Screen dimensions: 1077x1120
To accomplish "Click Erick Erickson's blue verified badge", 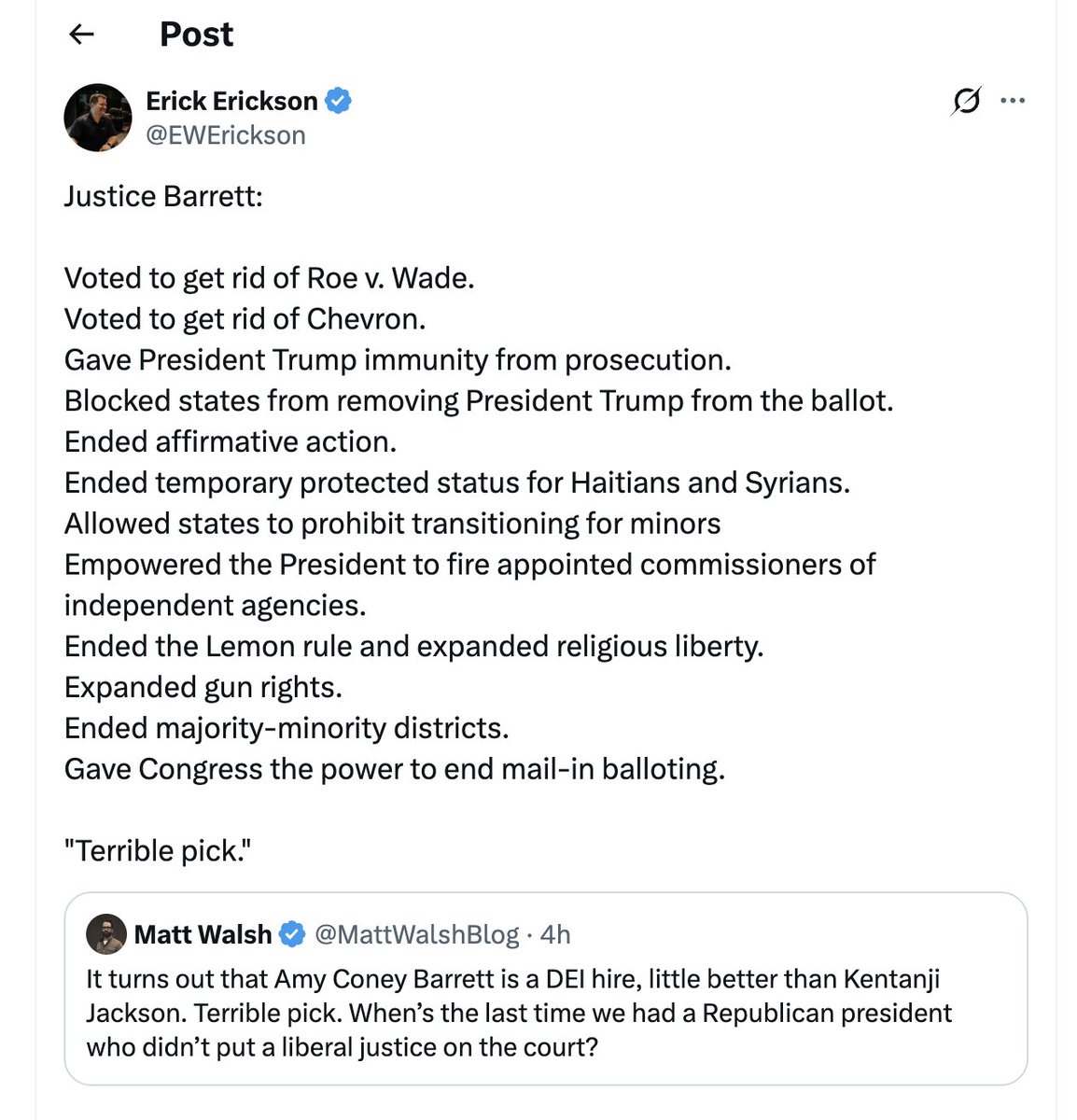I will 338,101.
